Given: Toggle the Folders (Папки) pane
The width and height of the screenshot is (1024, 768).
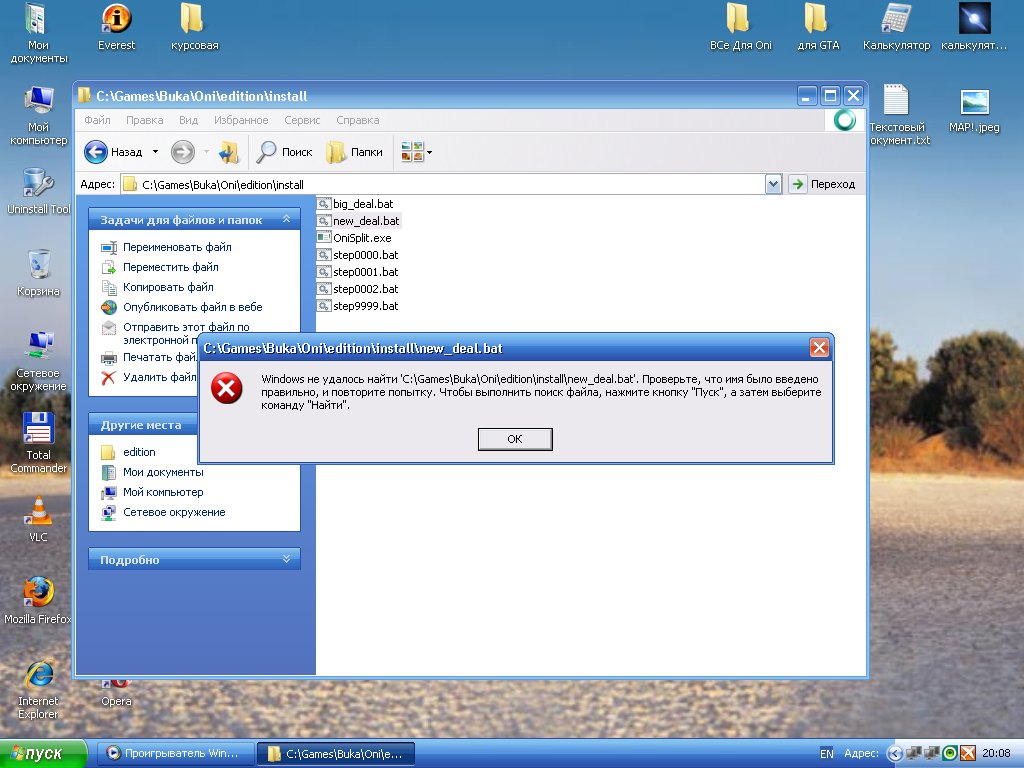Looking at the screenshot, I should pos(355,152).
